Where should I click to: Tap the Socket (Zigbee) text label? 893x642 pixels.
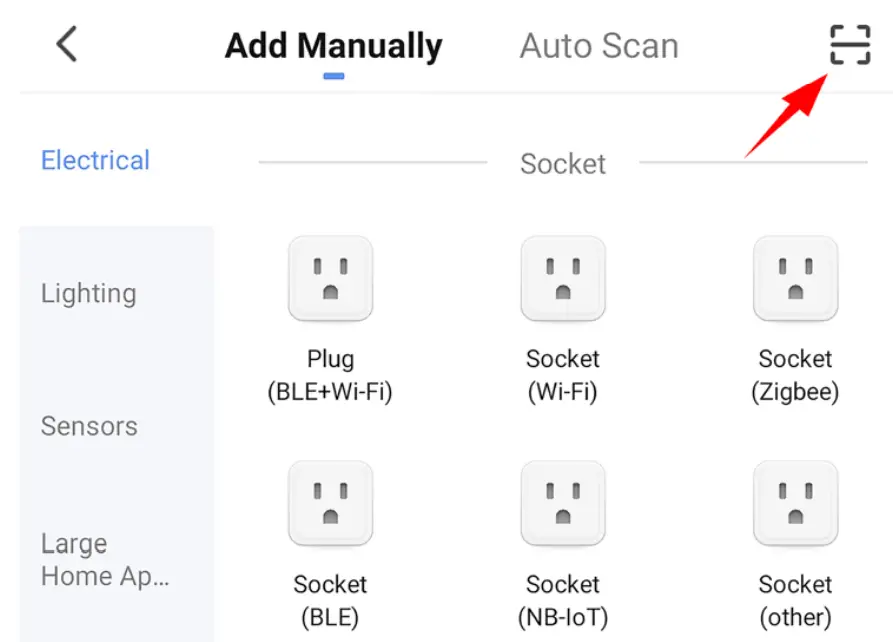pos(795,375)
